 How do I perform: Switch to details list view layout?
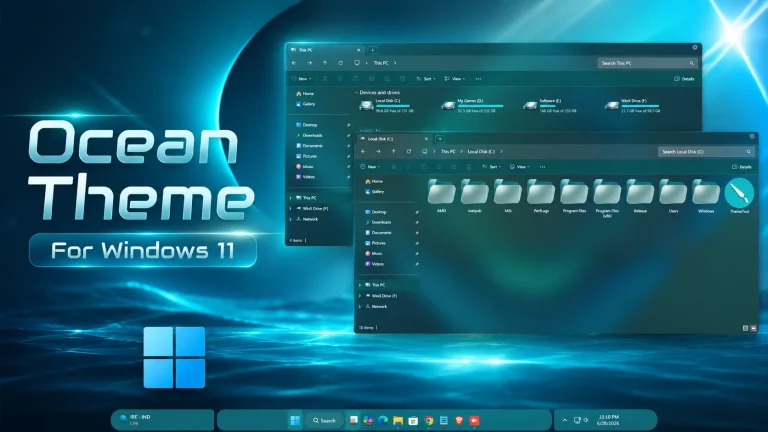pos(745,328)
